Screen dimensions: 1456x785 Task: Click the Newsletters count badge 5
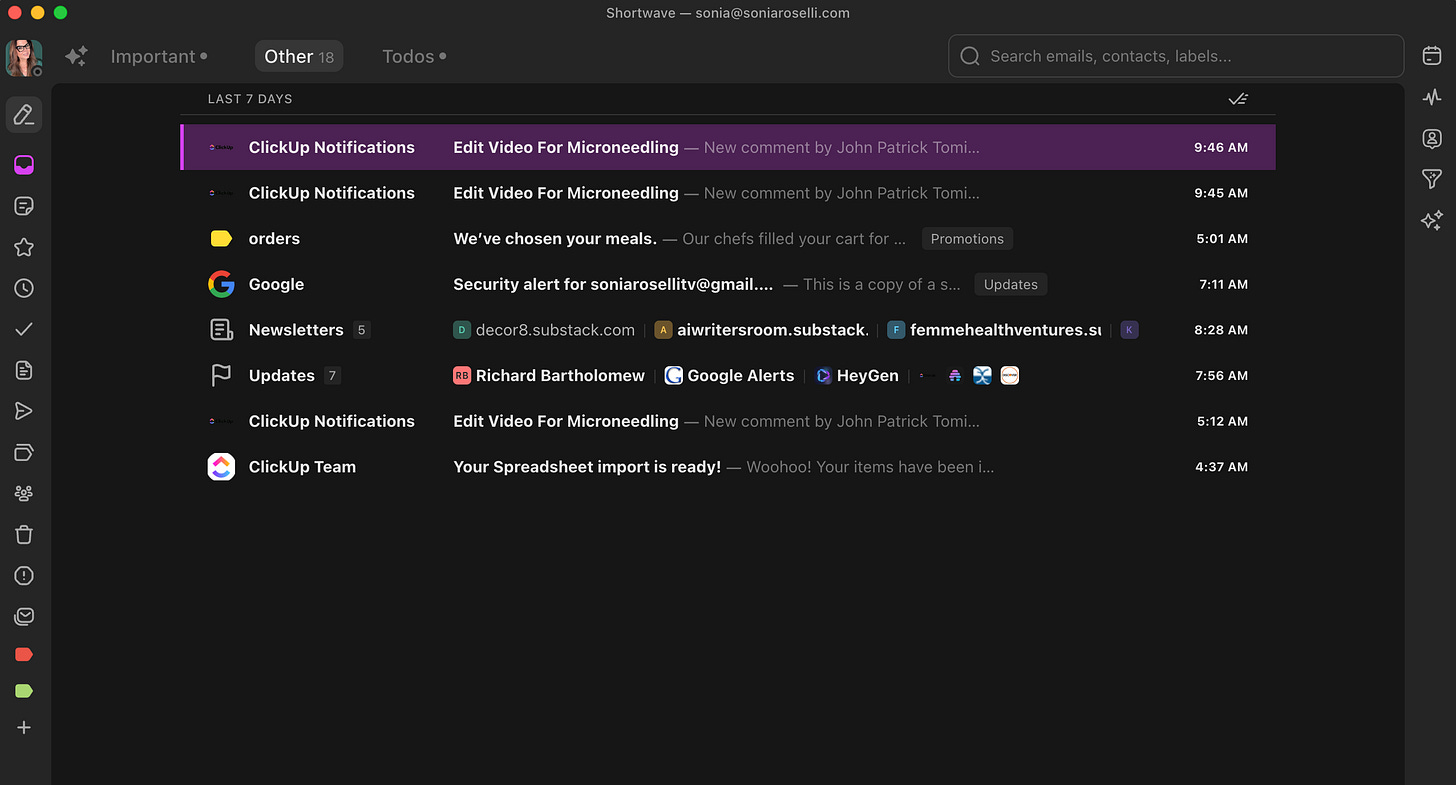coord(362,330)
